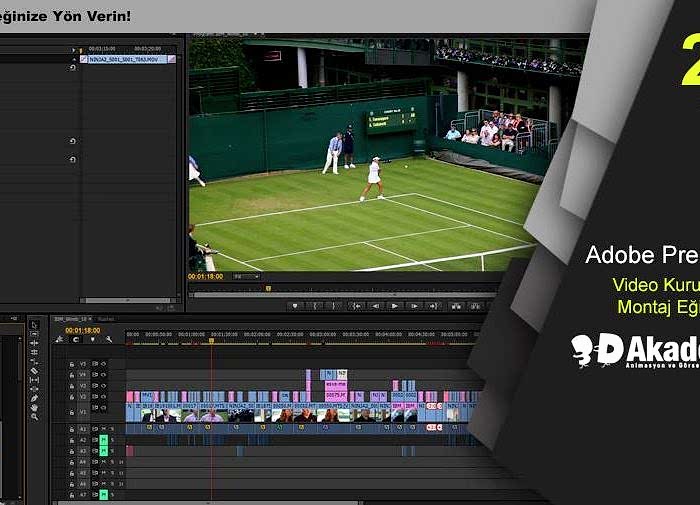
Task: Select the Slip tool
Action: click(x=34, y=380)
